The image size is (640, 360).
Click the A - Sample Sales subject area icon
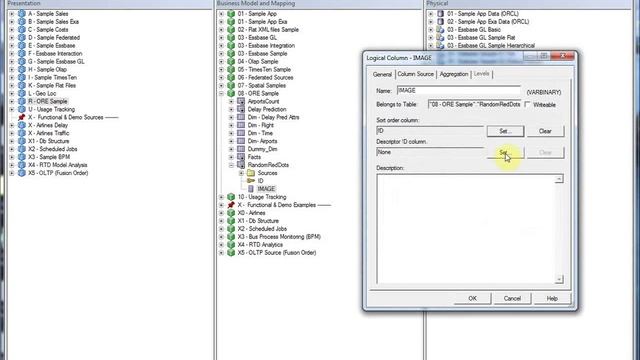22,14
